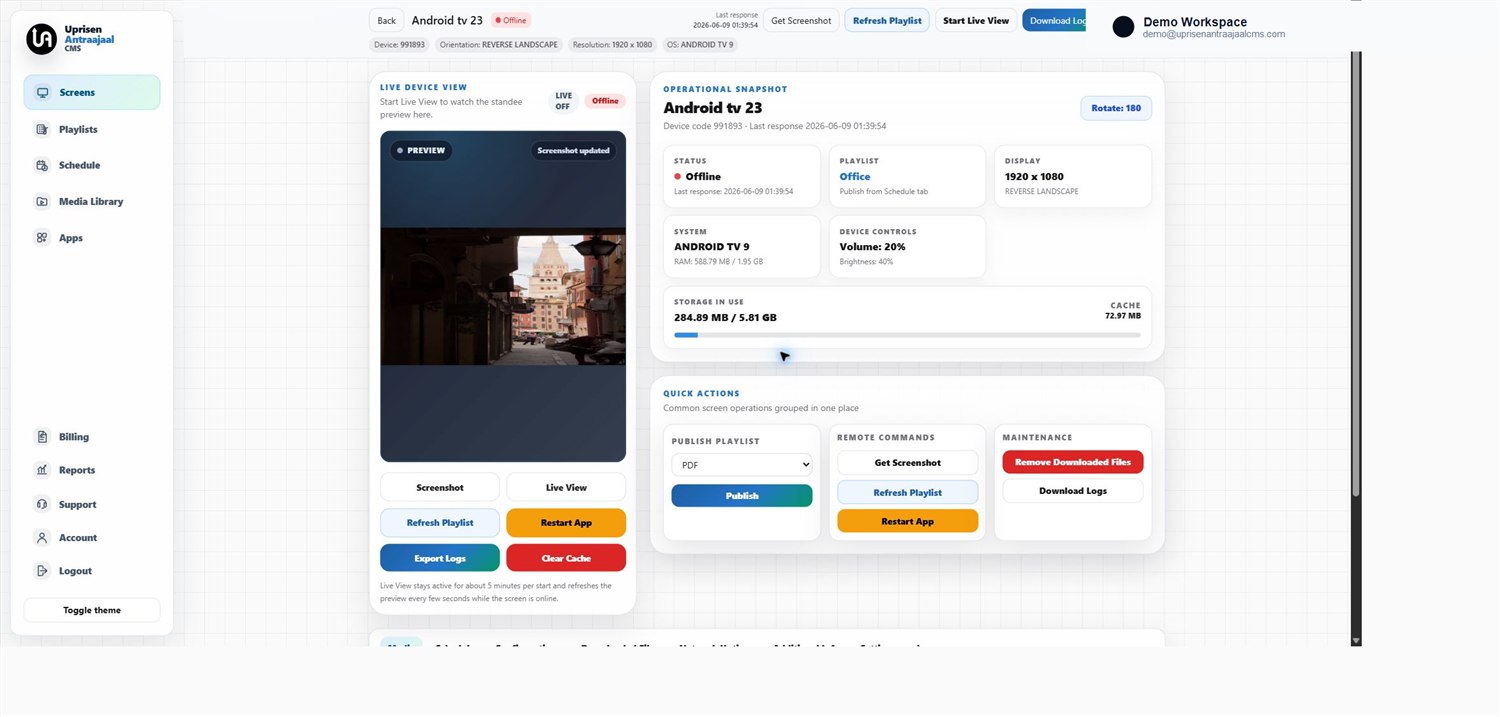Screen dimensions: 1500x717
Task: Click the gradient Publish button
Action: click(x=742, y=496)
